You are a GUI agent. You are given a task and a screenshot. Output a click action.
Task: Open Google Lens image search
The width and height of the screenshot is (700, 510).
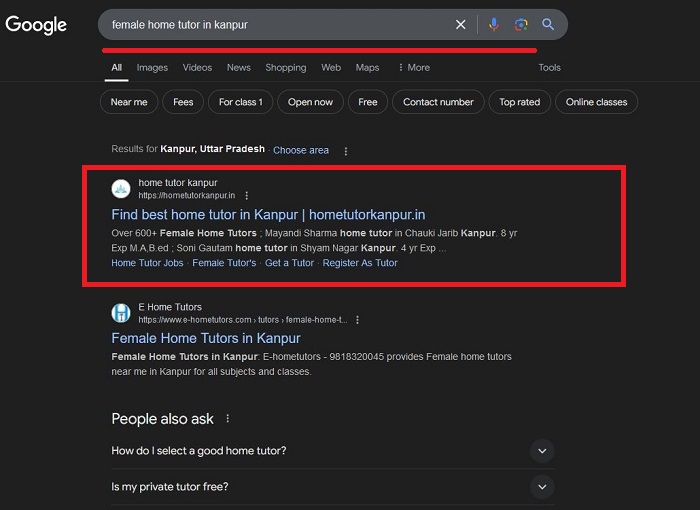tap(521, 25)
